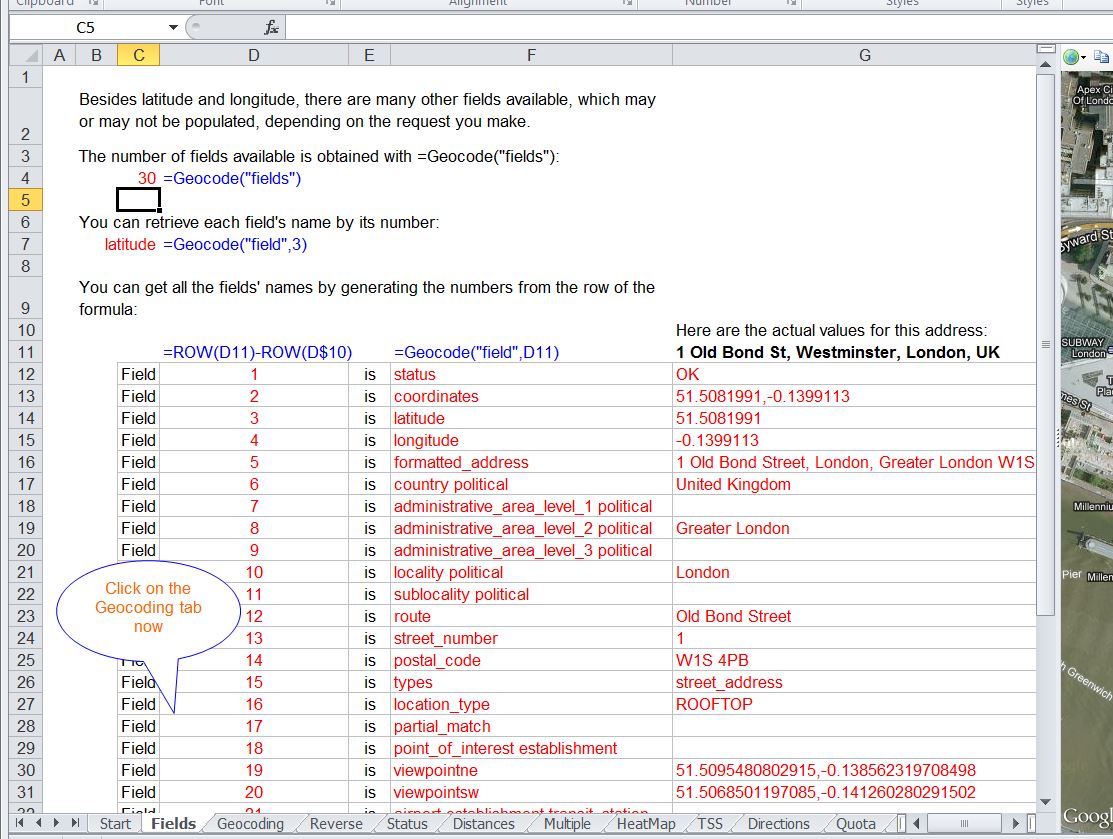Click the Name Box showing C5
Viewport: 1113px width, 839px height.
(x=90, y=27)
